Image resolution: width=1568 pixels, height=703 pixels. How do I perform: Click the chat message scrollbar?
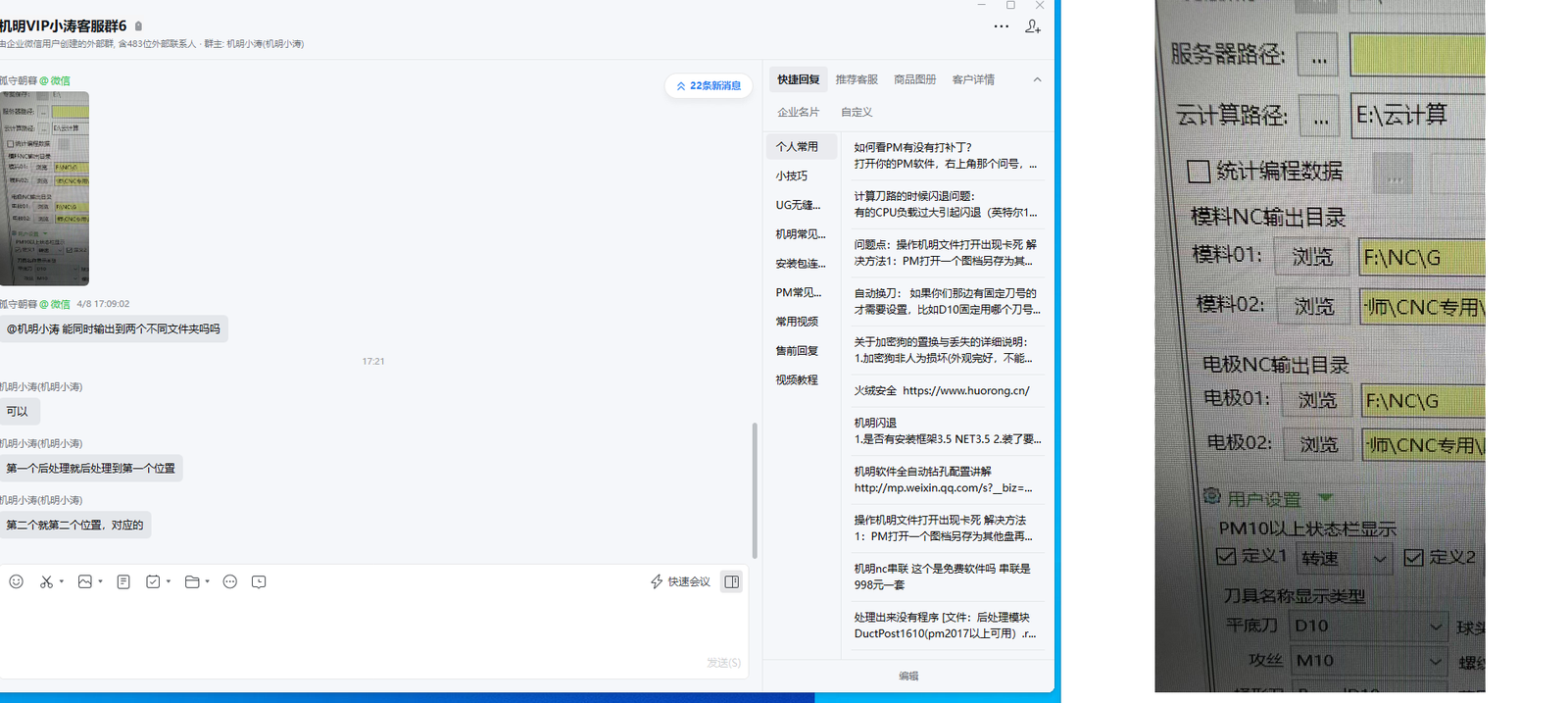[755, 490]
